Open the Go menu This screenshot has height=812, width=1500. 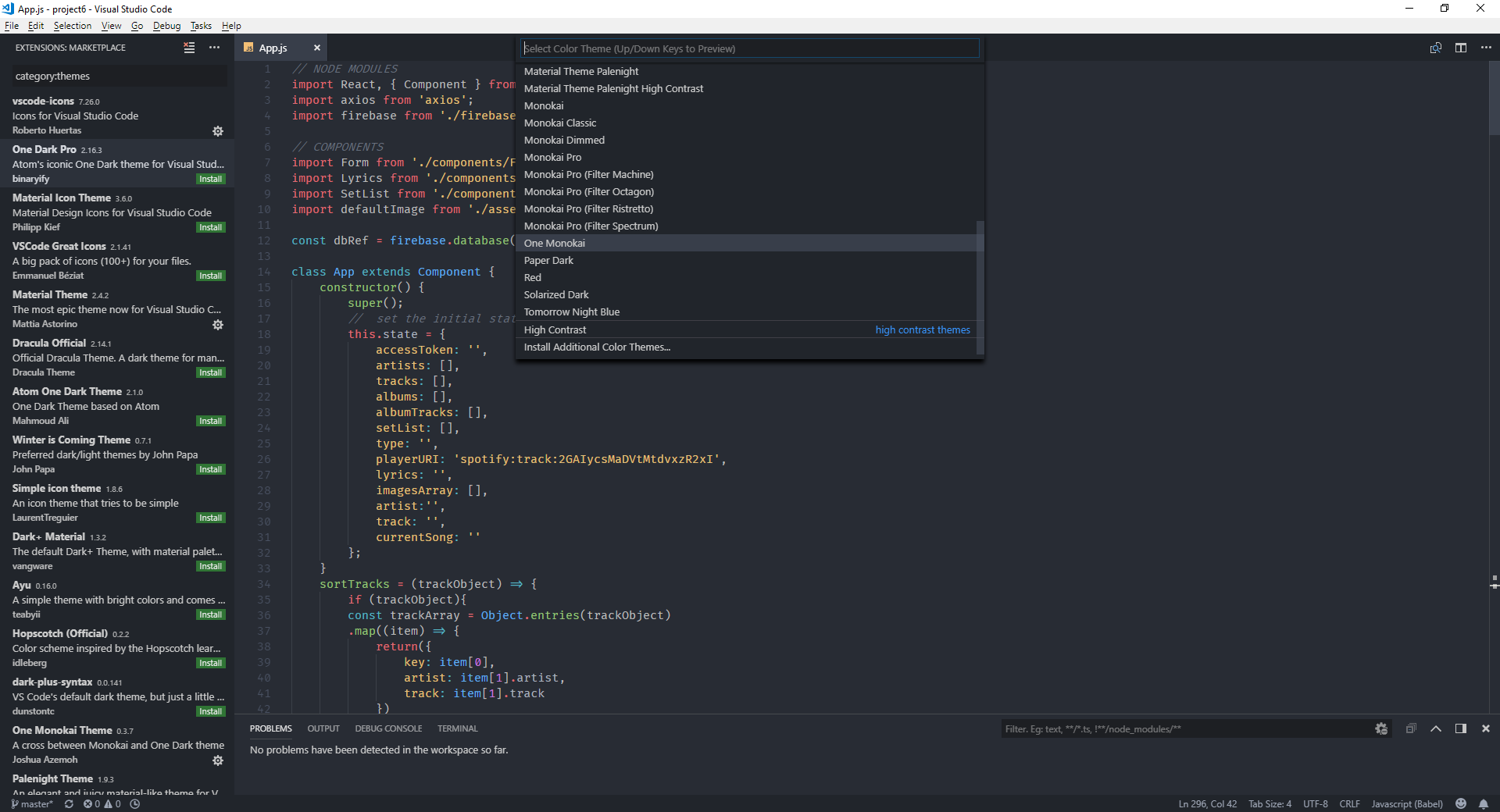click(x=137, y=26)
